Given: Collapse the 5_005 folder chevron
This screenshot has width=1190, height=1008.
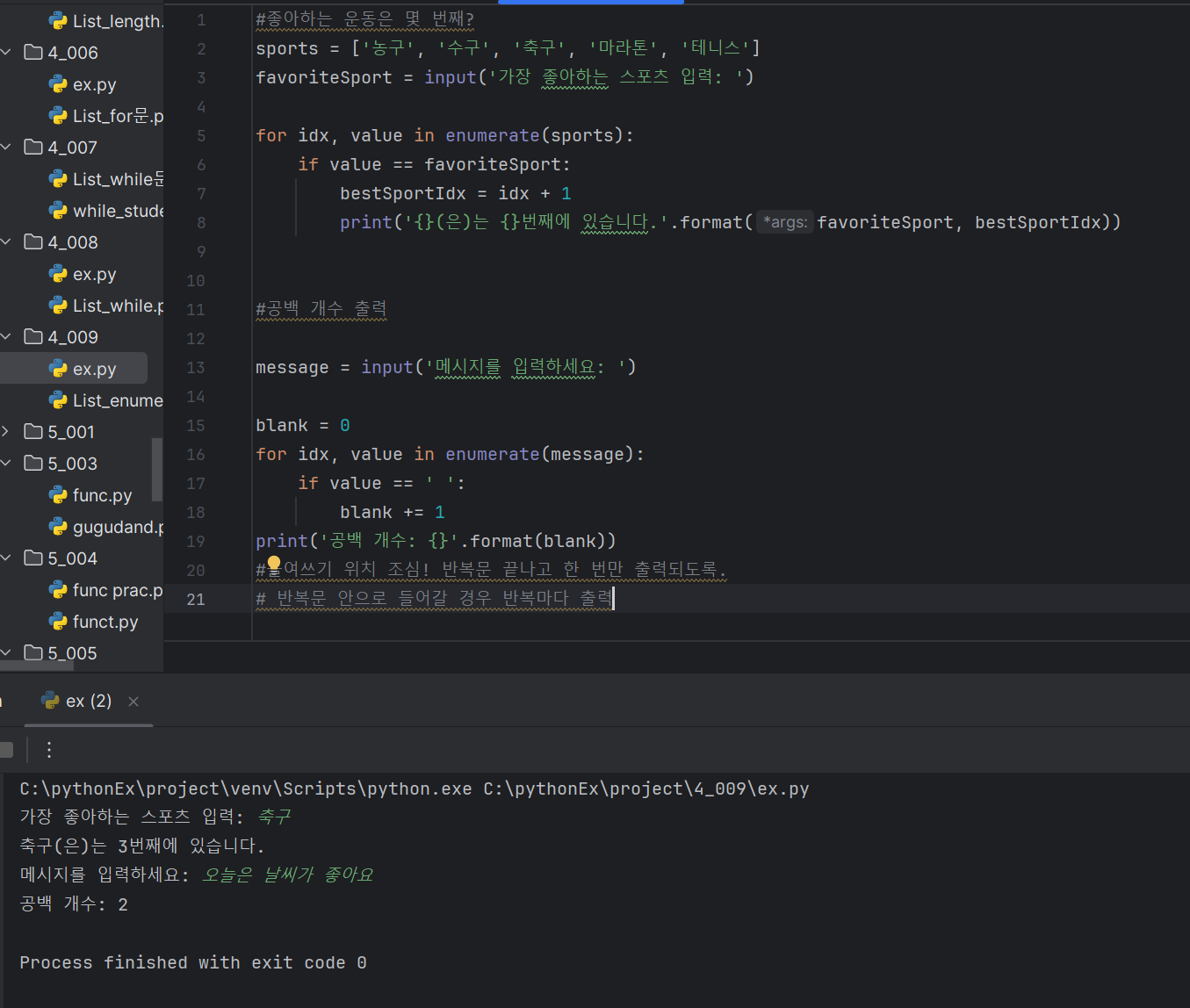Looking at the screenshot, I should pos(5,653).
